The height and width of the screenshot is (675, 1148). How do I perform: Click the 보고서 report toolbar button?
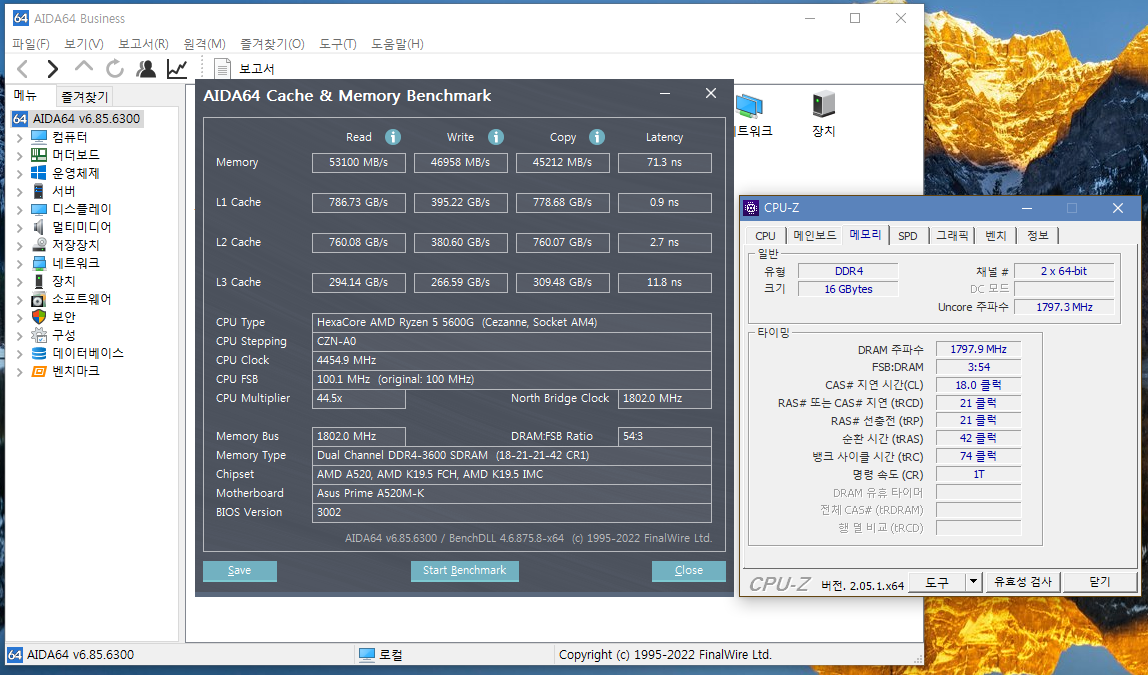245,69
